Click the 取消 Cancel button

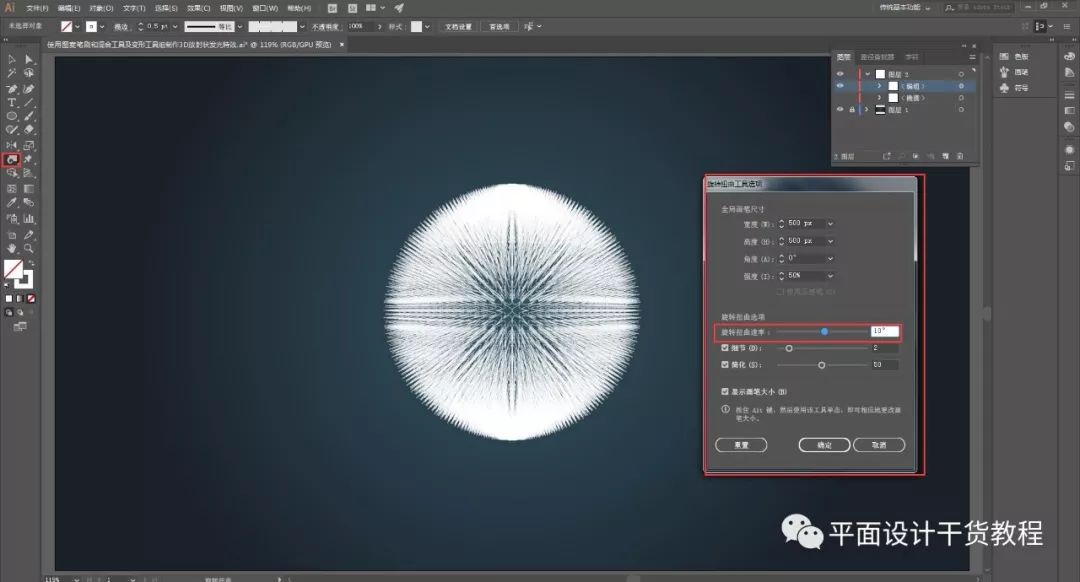pyautogui.click(x=879, y=445)
